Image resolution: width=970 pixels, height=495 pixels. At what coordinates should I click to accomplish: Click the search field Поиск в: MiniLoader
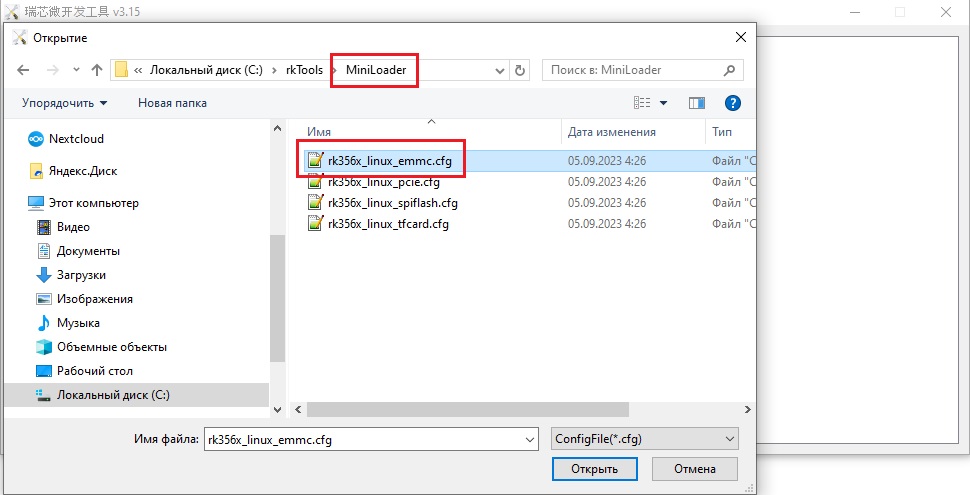(x=643, y=70)
